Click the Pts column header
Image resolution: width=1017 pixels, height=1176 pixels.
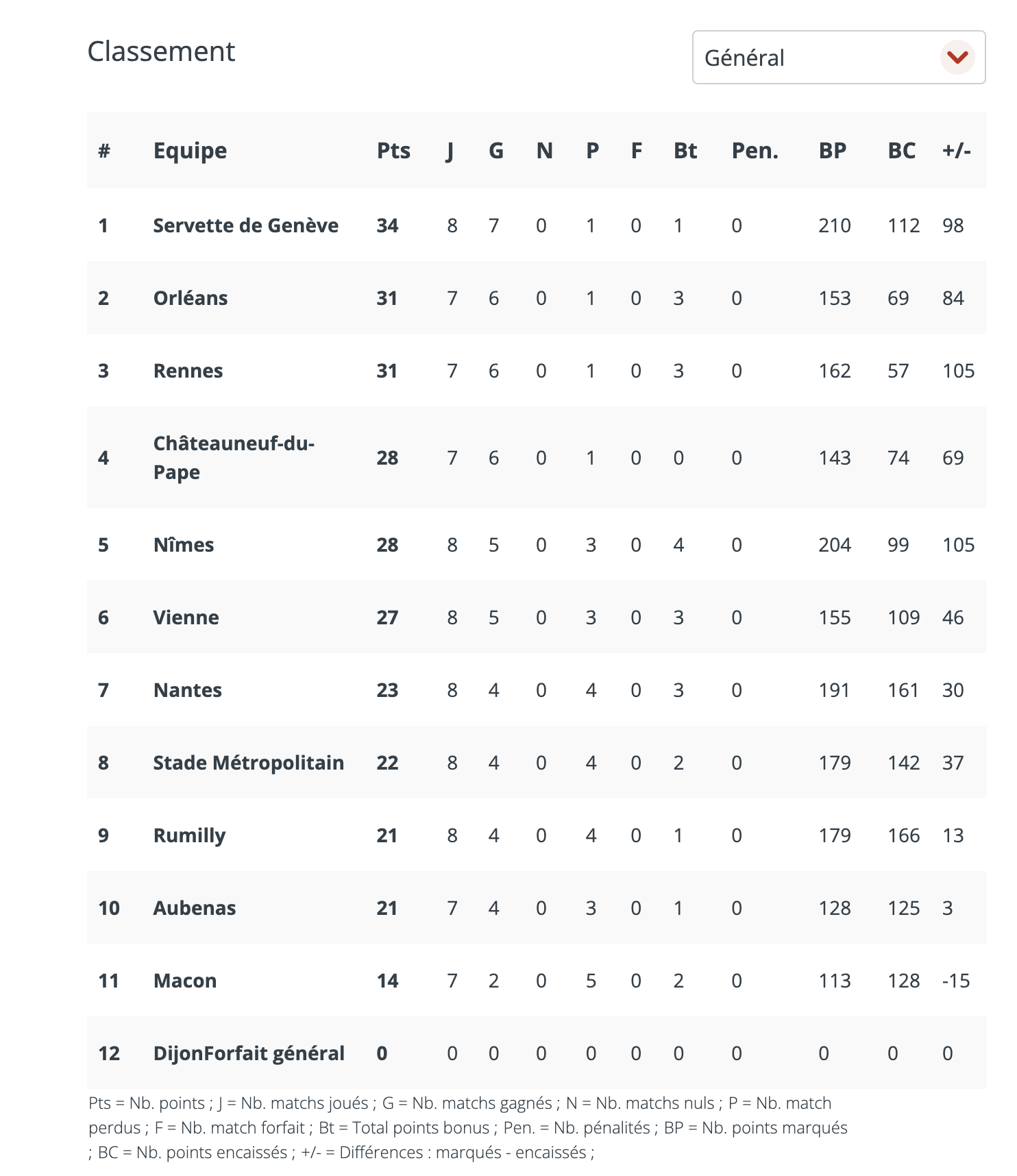[x=393, y=150]
